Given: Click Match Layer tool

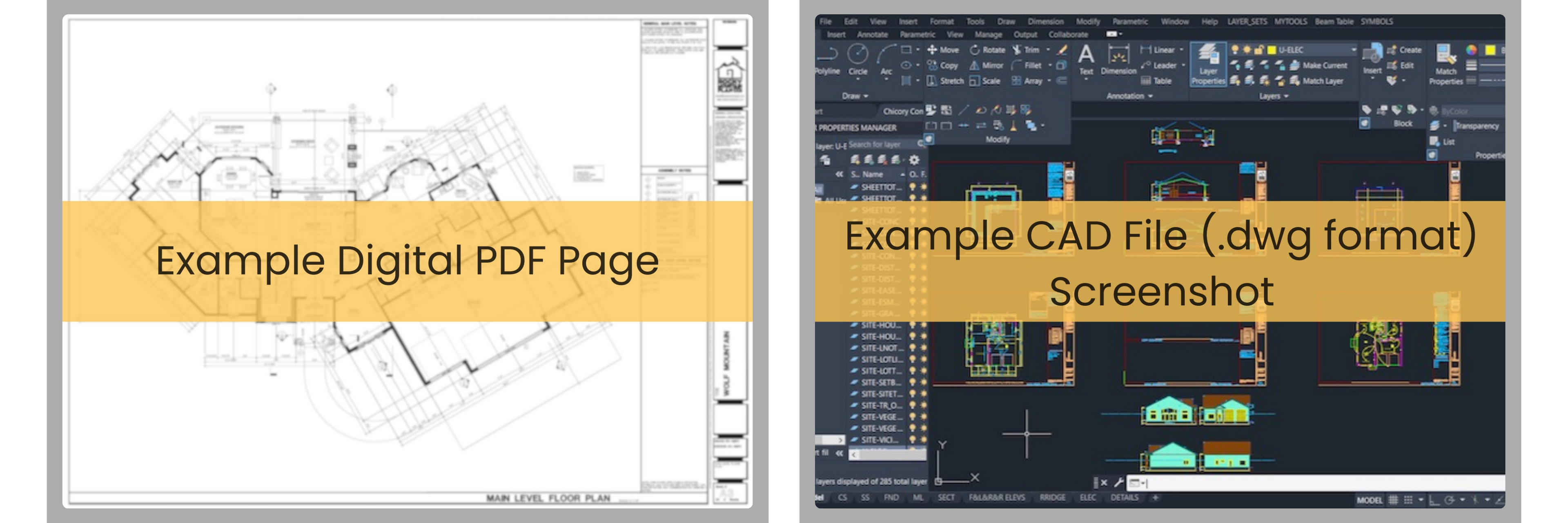Looking at the screenshot, I should [x=1316, y=80].
